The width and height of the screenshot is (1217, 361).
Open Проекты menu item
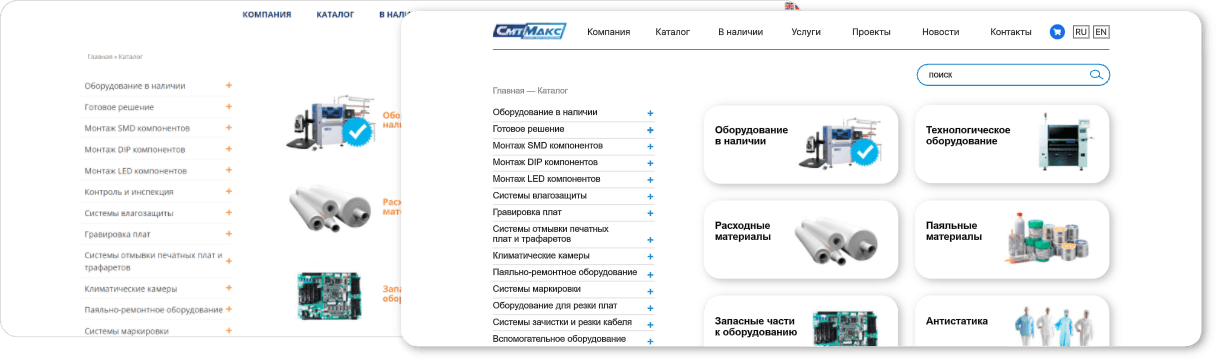[x=871, y=32]
